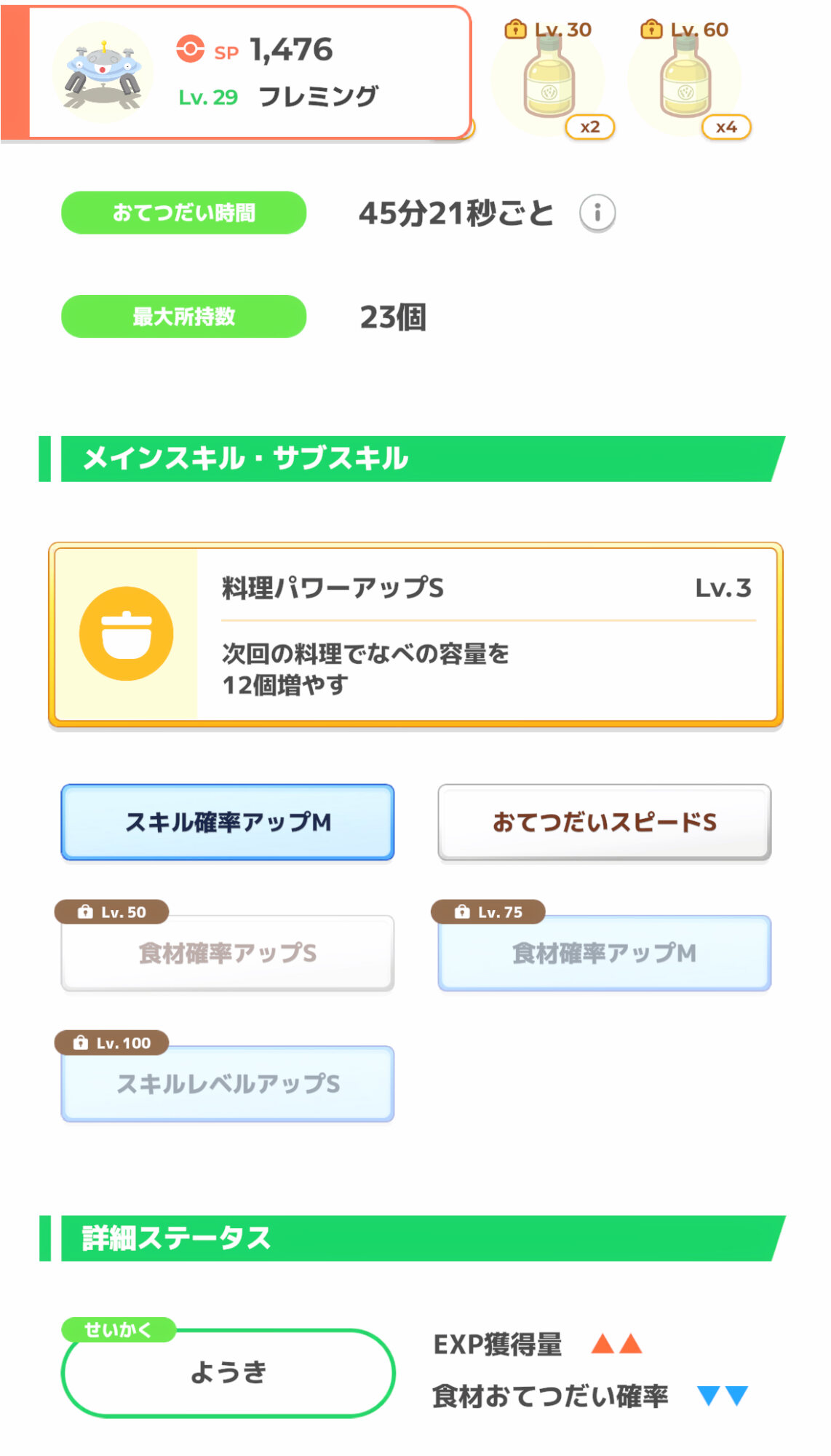Click the Pokéball SP icon

pos(190,50)
